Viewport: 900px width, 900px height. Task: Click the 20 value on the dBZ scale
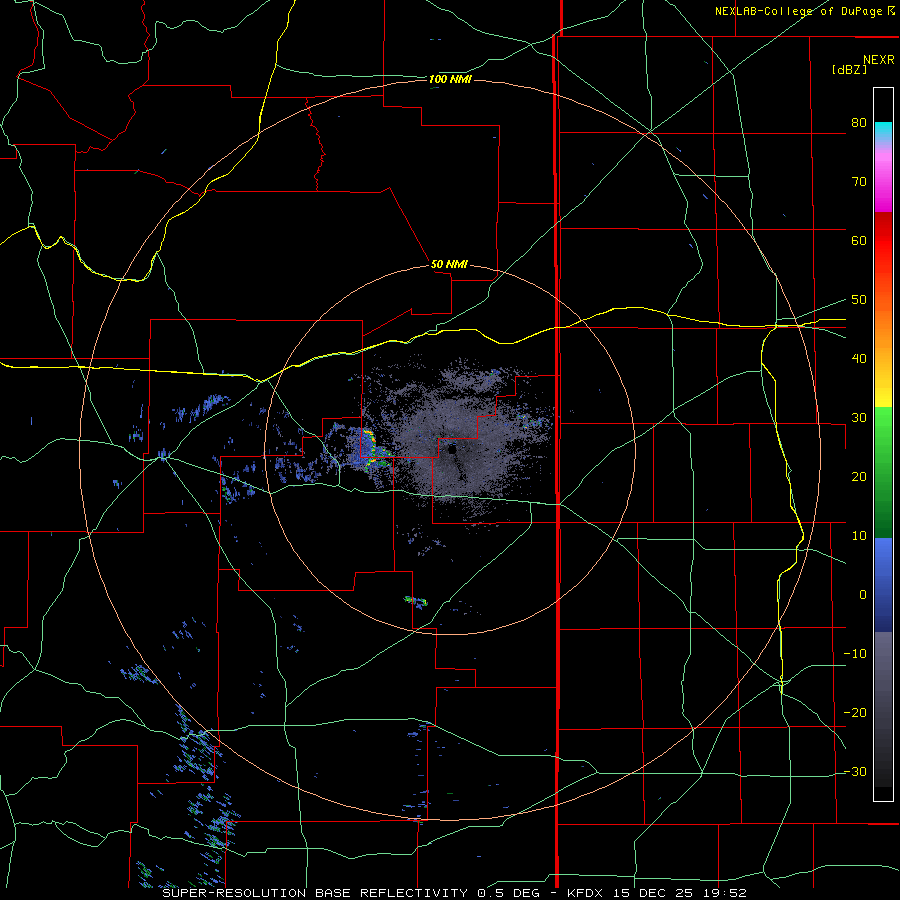(859, 477)
